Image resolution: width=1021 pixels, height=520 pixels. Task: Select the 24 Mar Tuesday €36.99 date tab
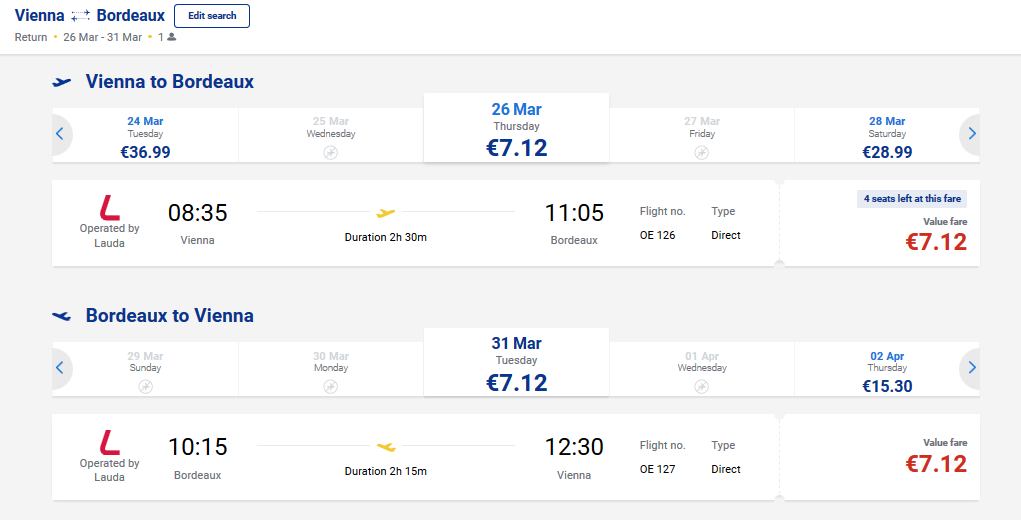point(145,135)
